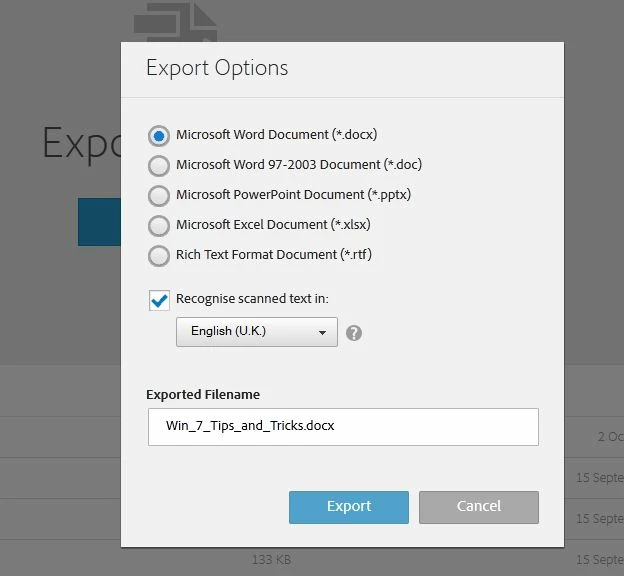The width and height of the screenshot is (624, 576).
Task: Select Microsoft PowerPoint Document (*.pptx) radio
Action: click(159, 196)
